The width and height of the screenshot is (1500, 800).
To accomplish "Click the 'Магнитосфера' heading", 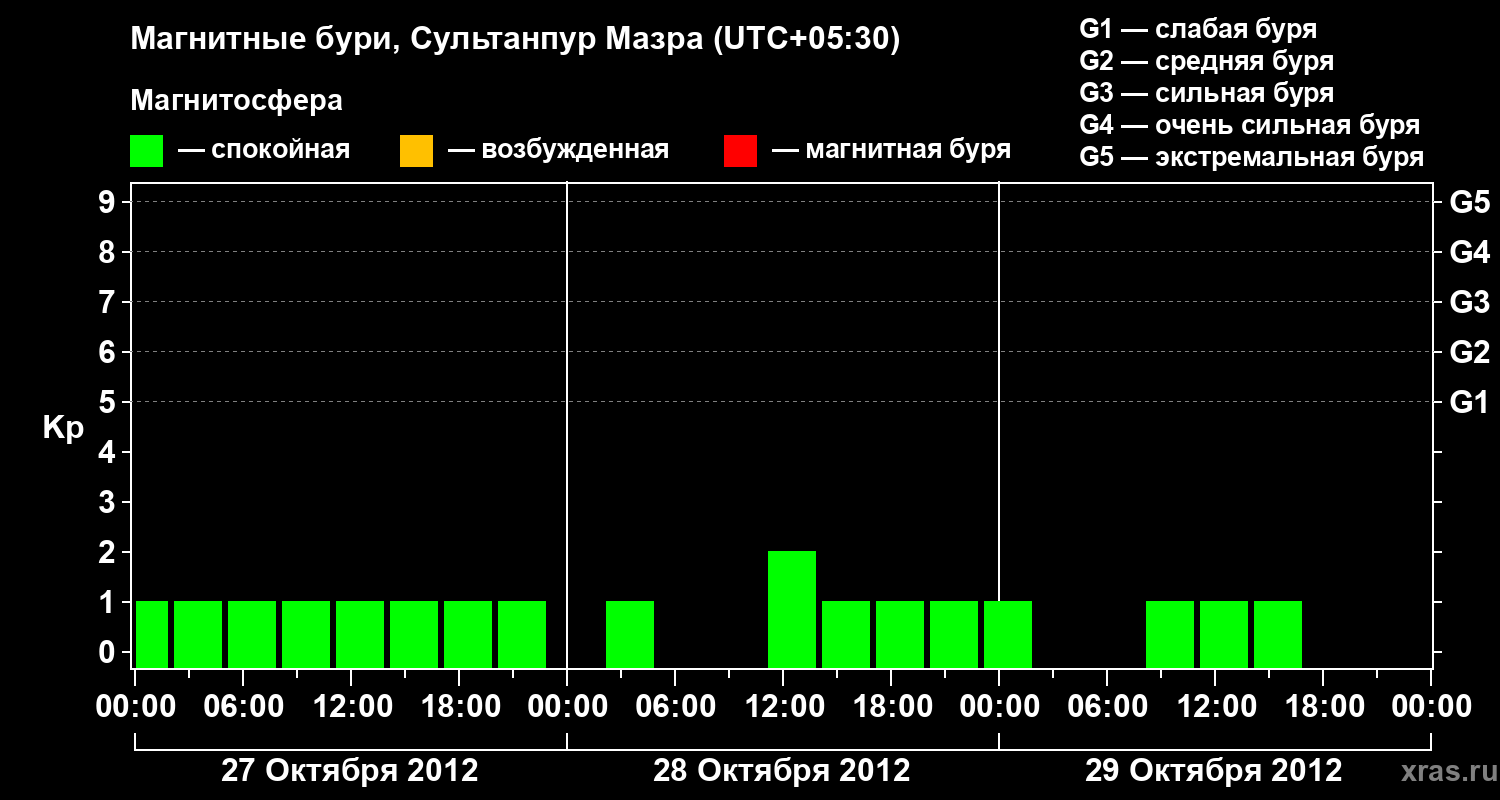I will (236, 101).
